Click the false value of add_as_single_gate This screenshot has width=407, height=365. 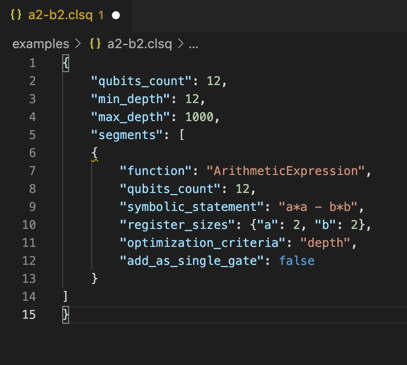(x=297, y=261)
